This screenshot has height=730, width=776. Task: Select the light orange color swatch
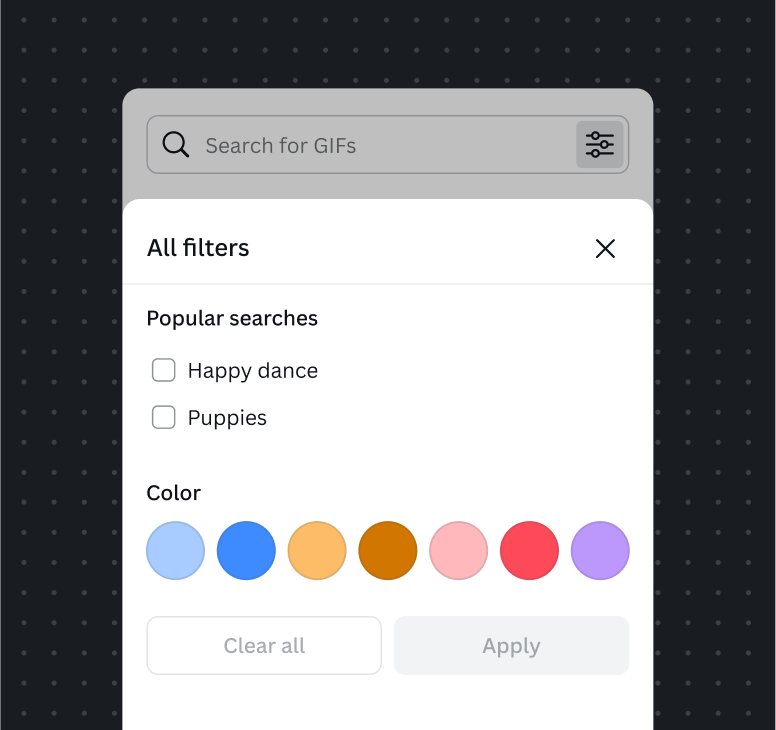(x=317, y=550)
